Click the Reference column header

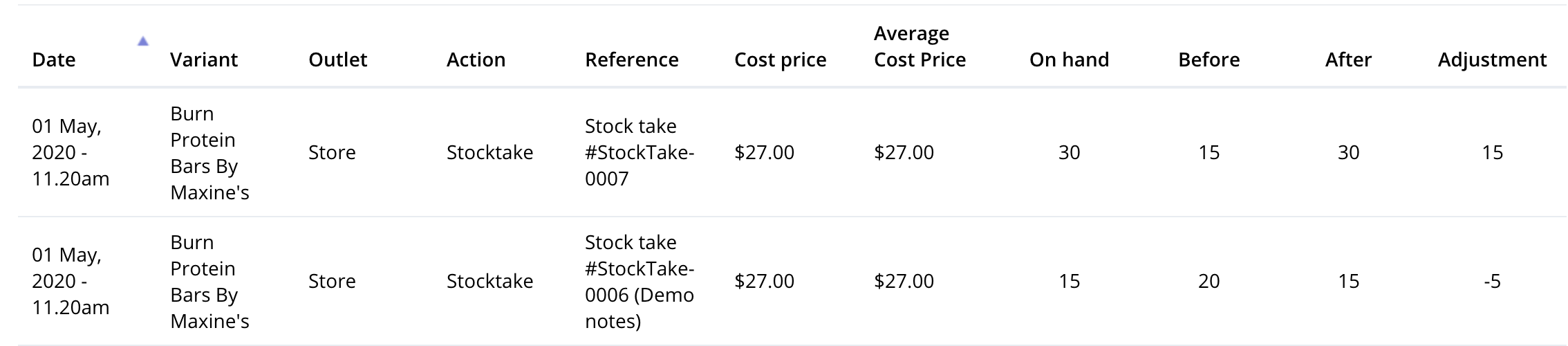coord(631,60)
